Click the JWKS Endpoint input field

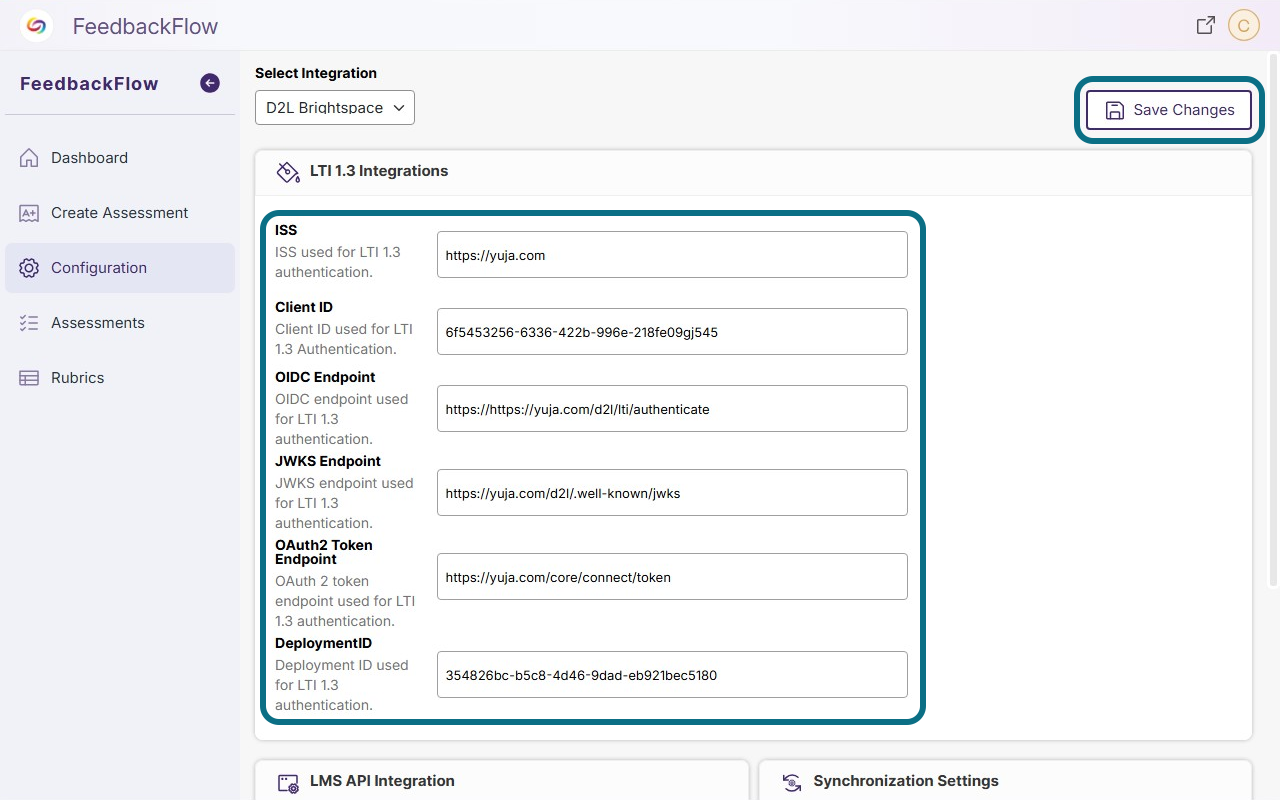point(672,493)
